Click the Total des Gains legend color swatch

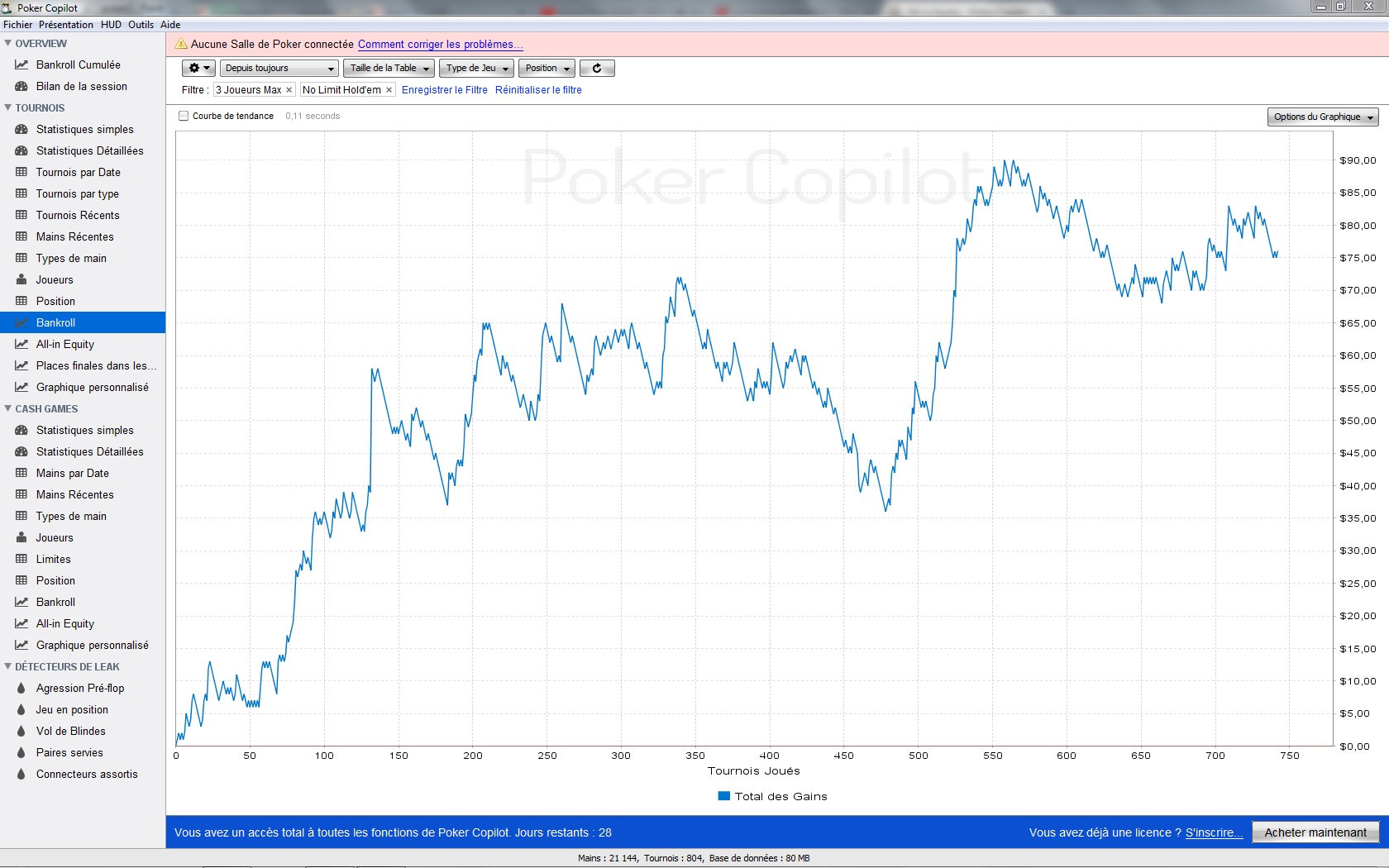tap(724, 796)
